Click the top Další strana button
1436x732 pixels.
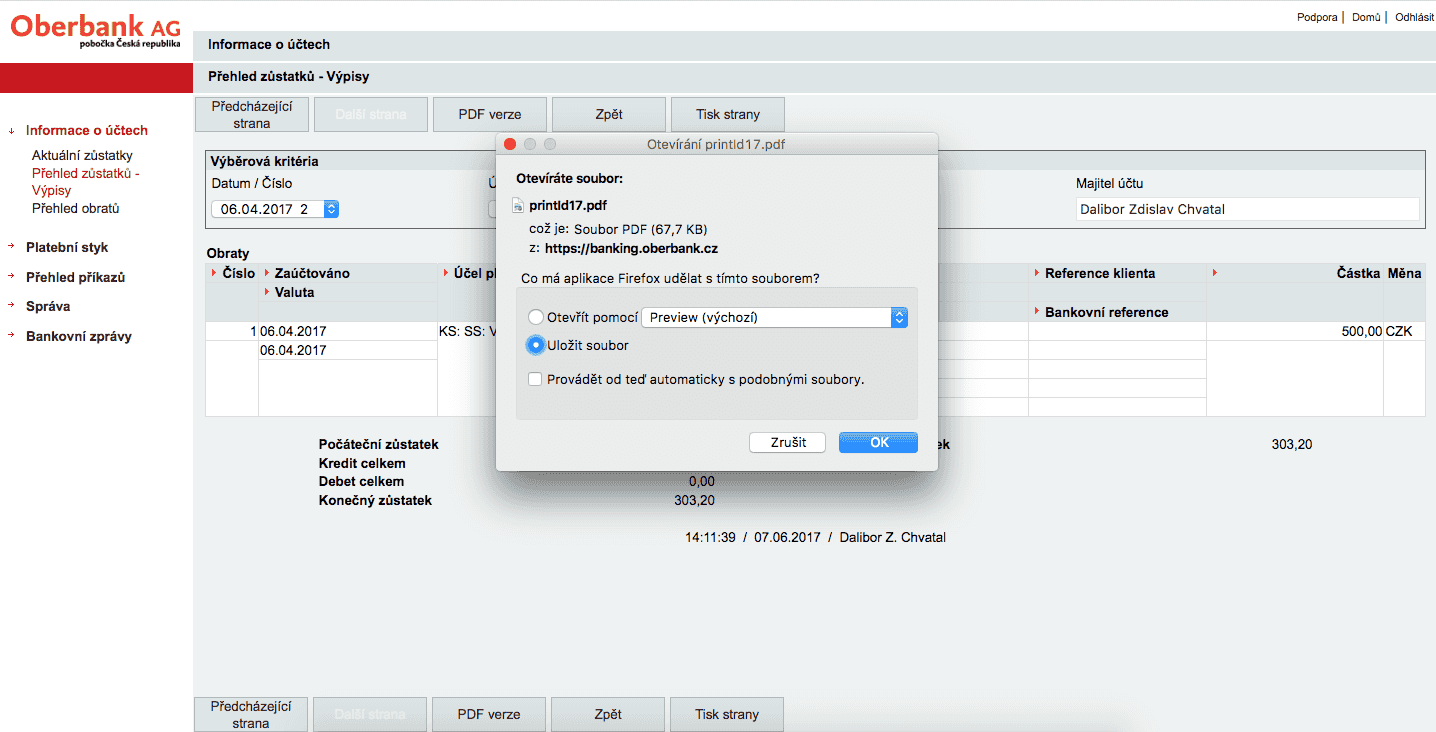coord(371,115)
